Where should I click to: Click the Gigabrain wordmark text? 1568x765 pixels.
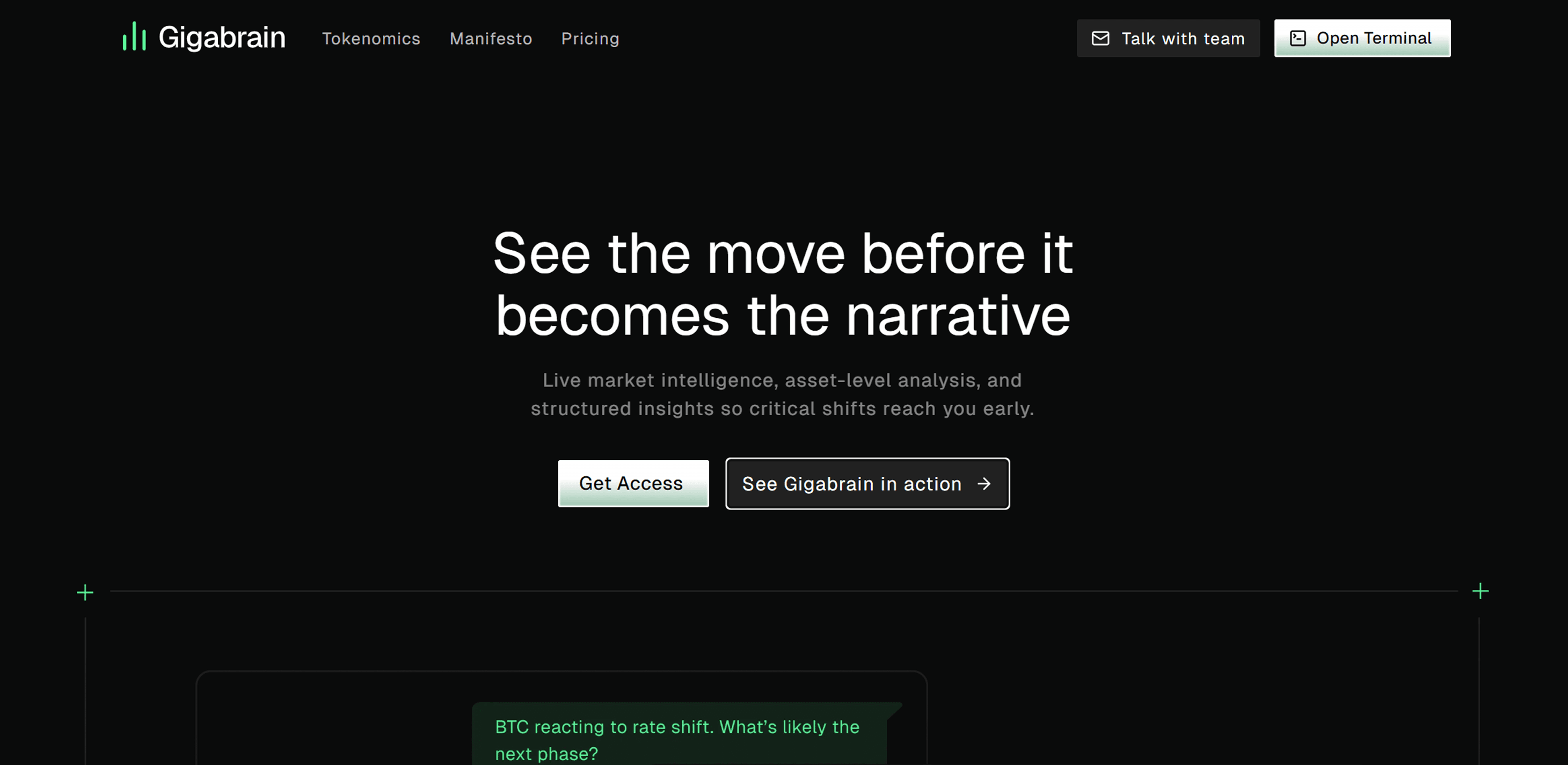click(222, 38)
